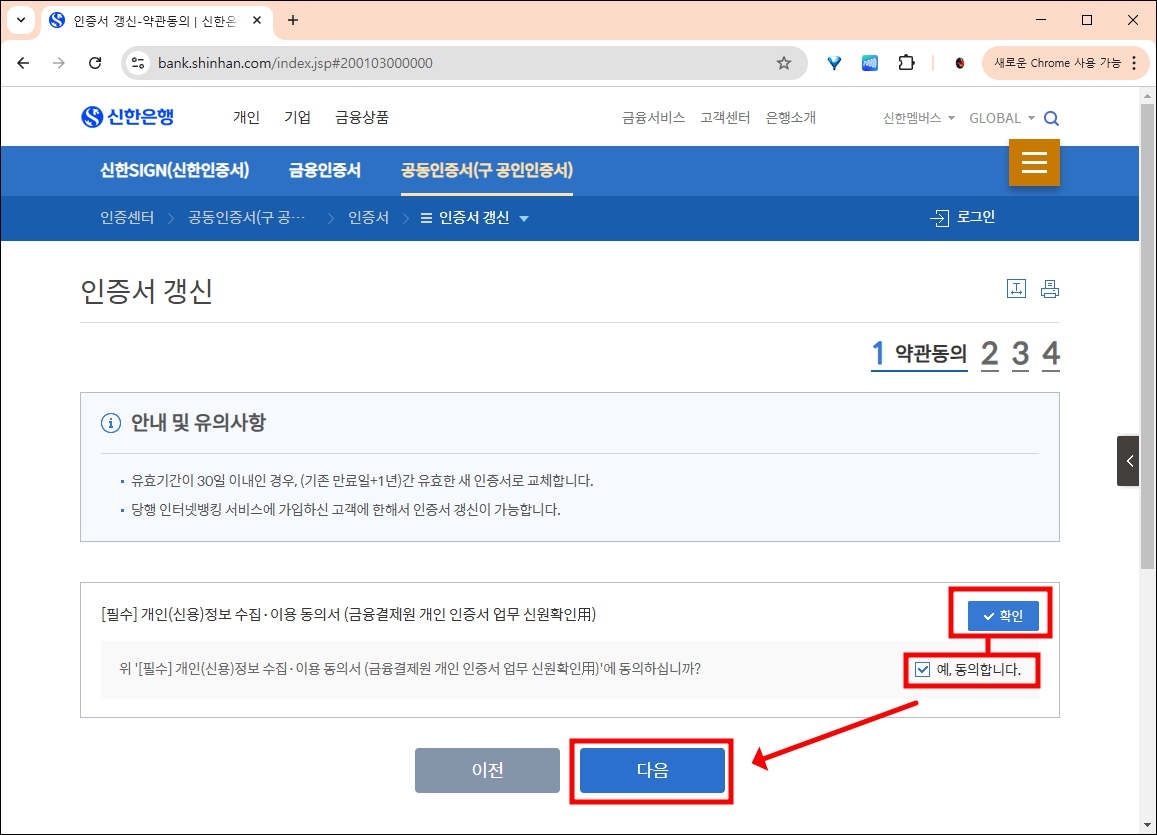Open the browser extensions puzzle icon
The image size is (1157, 835).
coord(906,62)
